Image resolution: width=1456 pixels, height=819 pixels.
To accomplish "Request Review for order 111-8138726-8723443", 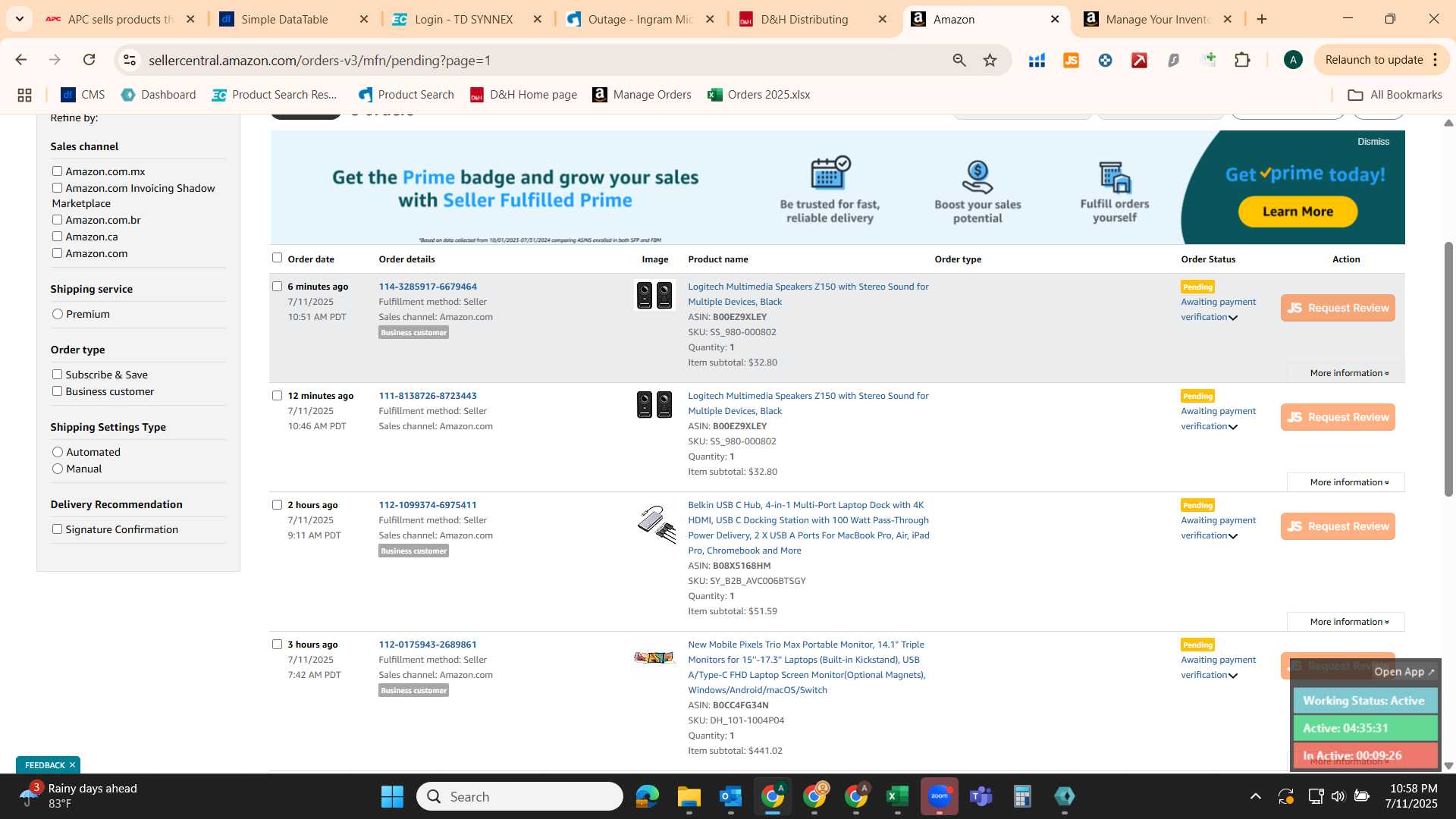I will tap(1338, 417).
